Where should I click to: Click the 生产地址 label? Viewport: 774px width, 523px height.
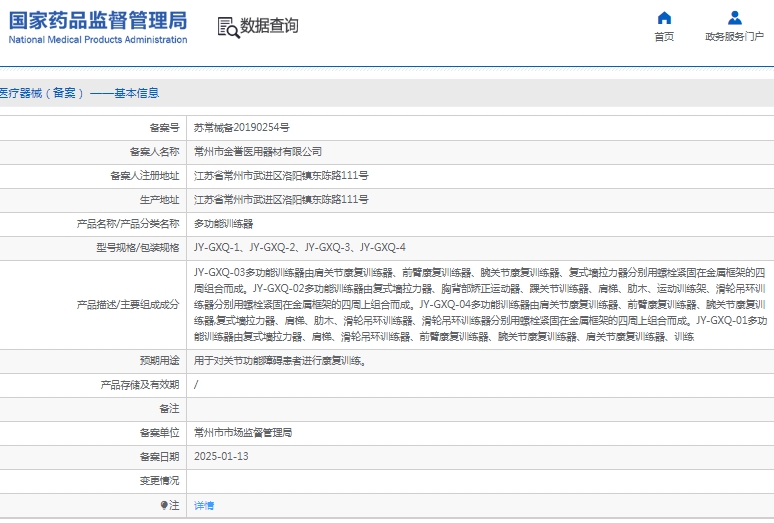pyautogui.click(x=159, y=200)
